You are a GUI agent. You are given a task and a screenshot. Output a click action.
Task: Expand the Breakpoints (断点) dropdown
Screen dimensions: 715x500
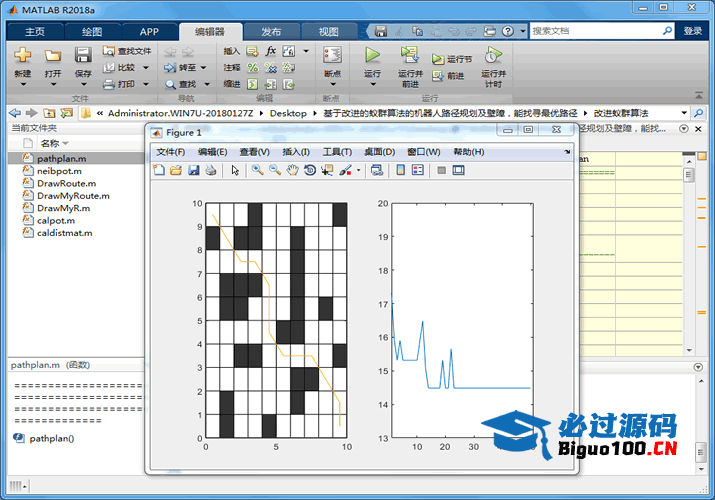click(332, 74)
